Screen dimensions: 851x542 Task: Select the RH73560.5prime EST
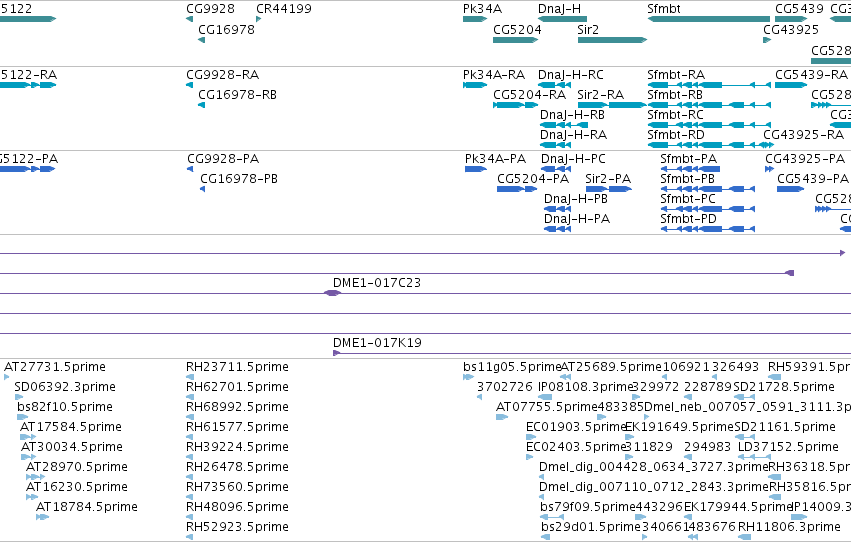(x=190, y=498)
